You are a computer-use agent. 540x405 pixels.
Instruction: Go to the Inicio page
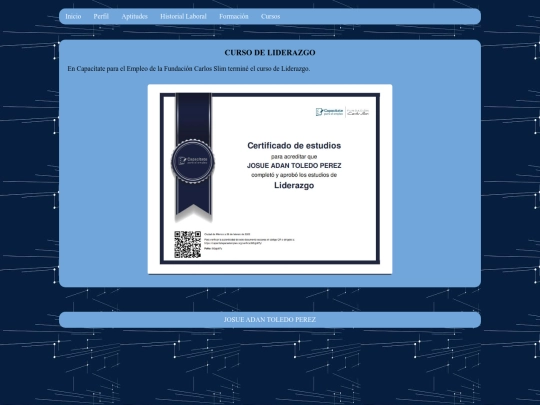point(73,16)
